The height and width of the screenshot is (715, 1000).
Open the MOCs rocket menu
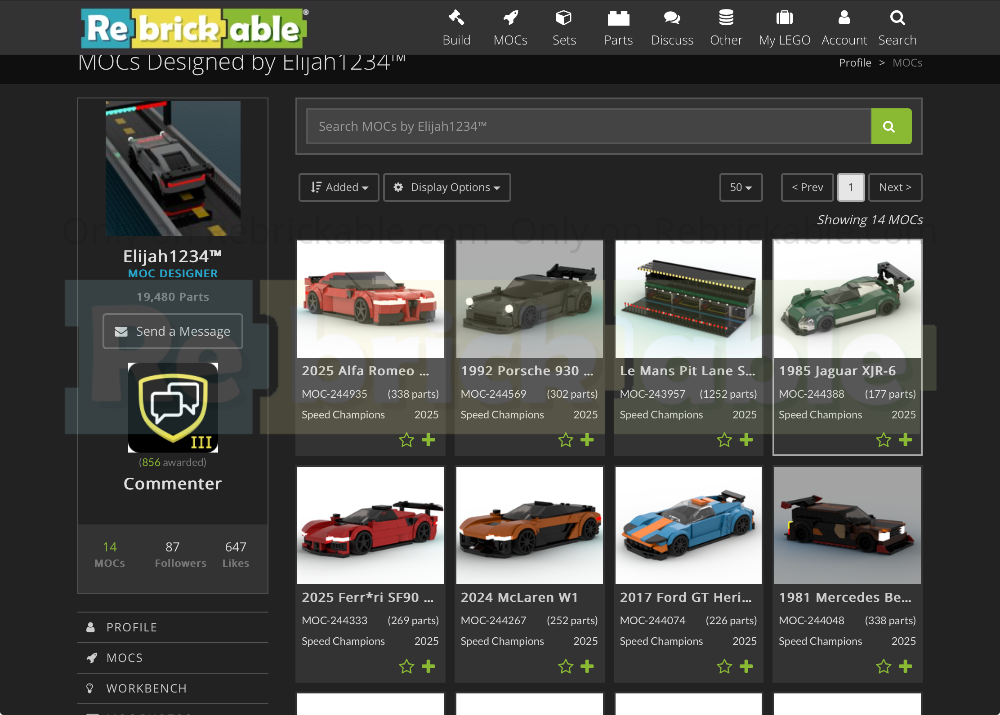(510, 28)
